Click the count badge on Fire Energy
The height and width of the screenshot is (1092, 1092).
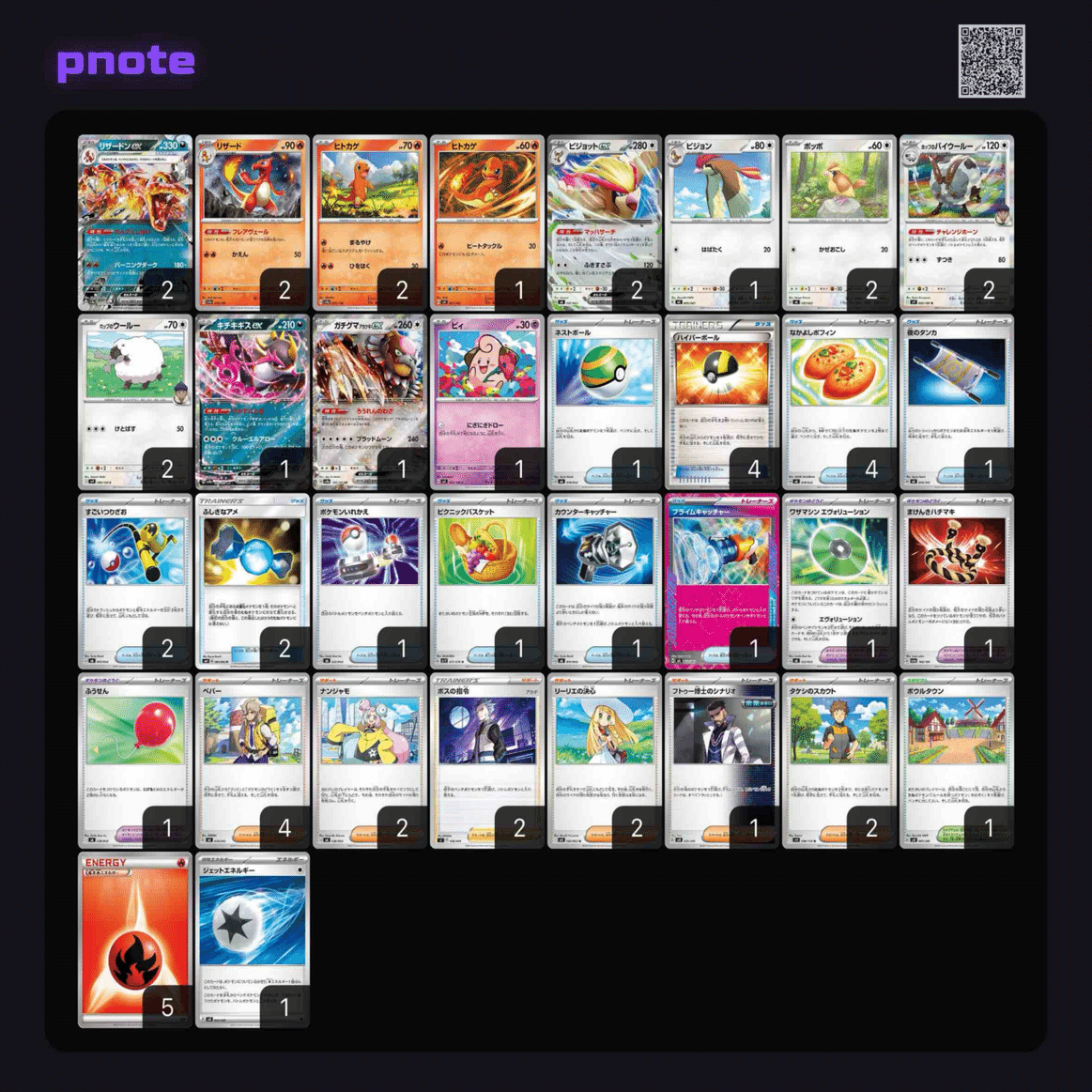167,1007
